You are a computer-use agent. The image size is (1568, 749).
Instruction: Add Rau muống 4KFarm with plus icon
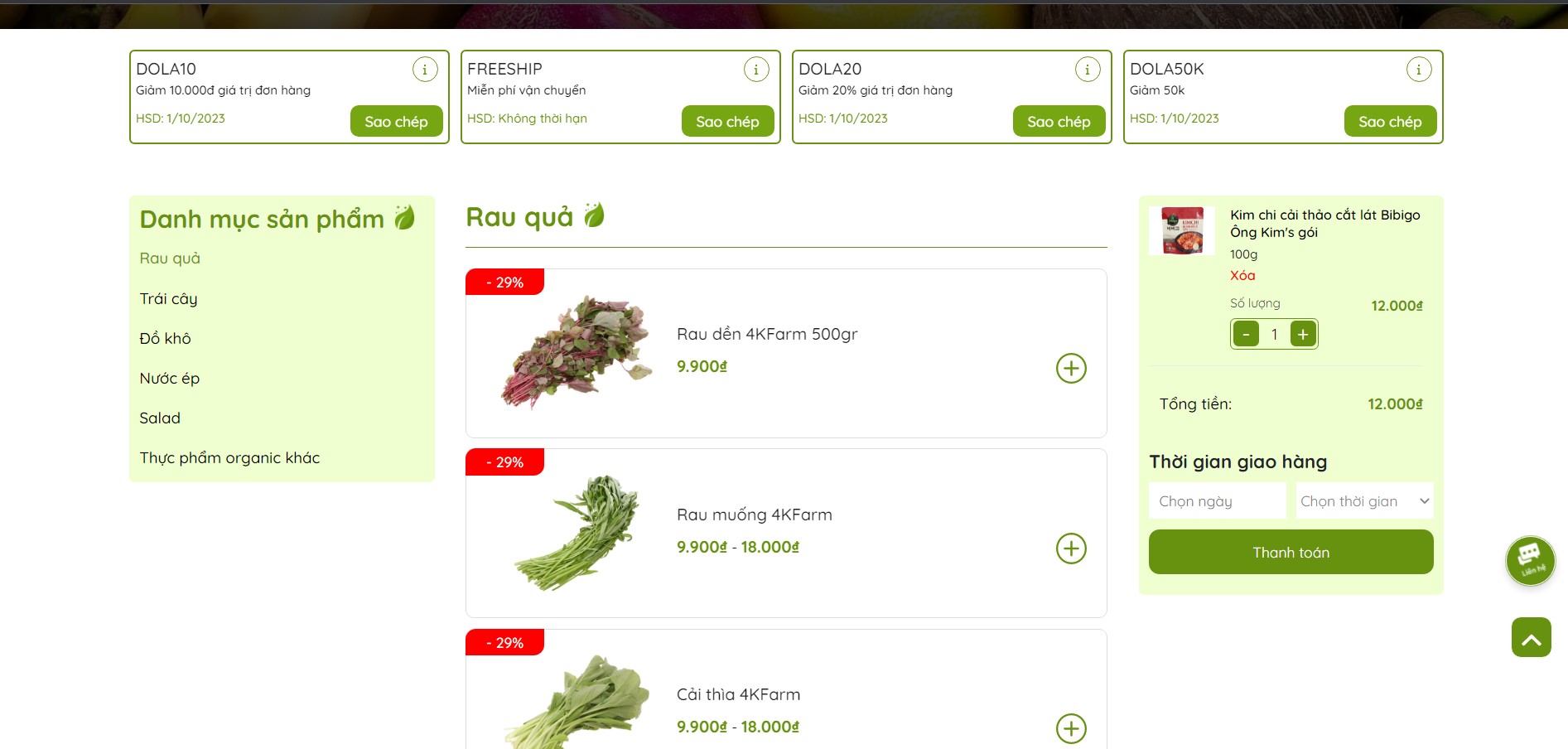(x=1071, y=548)
